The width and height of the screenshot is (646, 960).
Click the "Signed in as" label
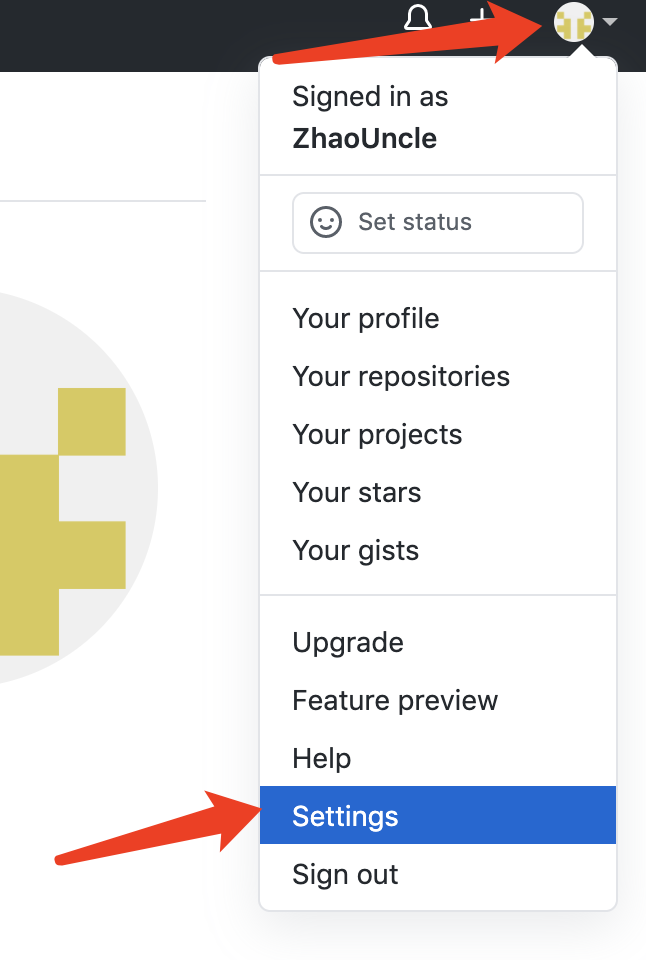point(369,97)
